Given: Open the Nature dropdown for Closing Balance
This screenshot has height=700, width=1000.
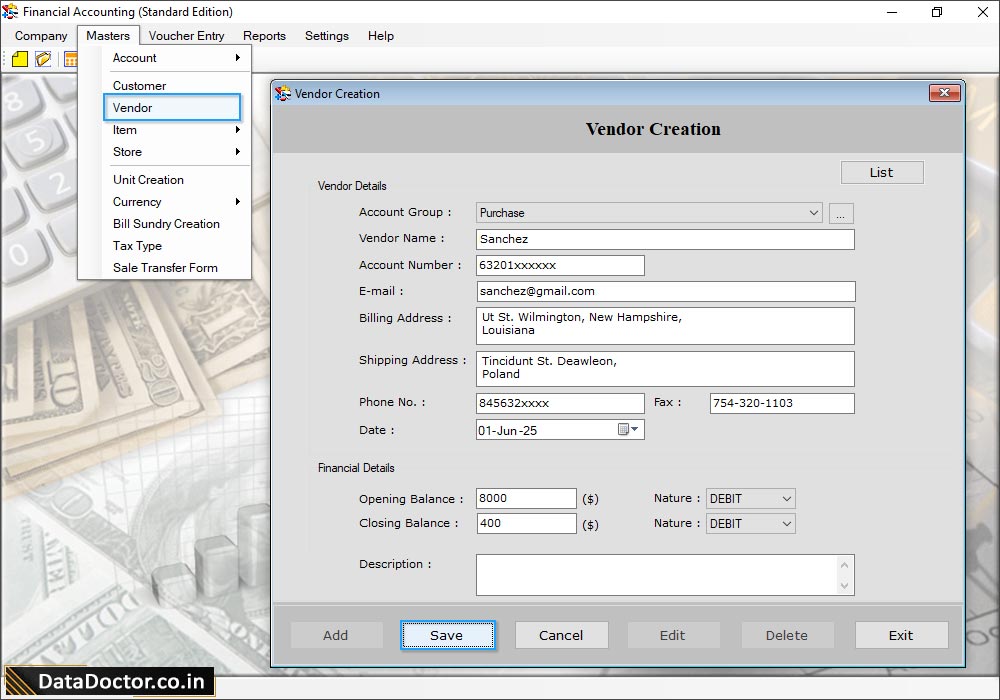Looking at the screenshot, I should [786, 523].
